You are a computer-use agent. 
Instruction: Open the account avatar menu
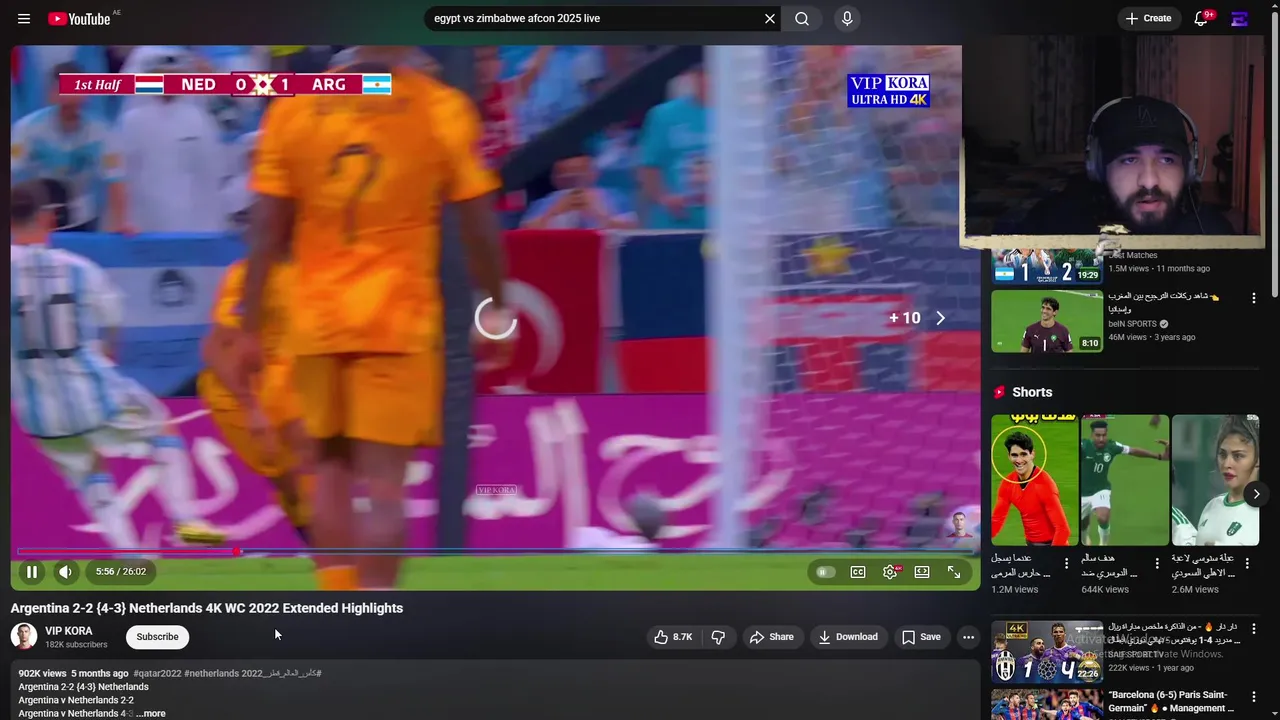pos(1240,18)
